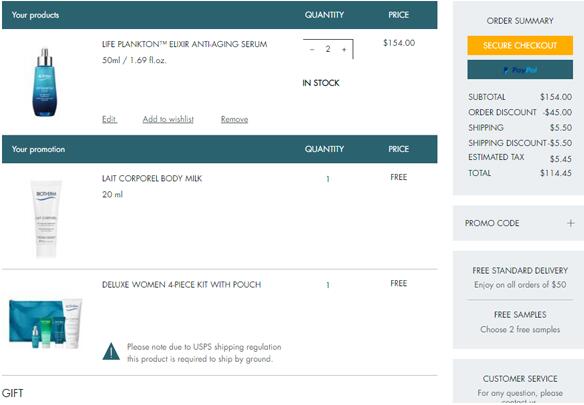View Lait Corporel Body Milk tube image

tap(46, 219)
